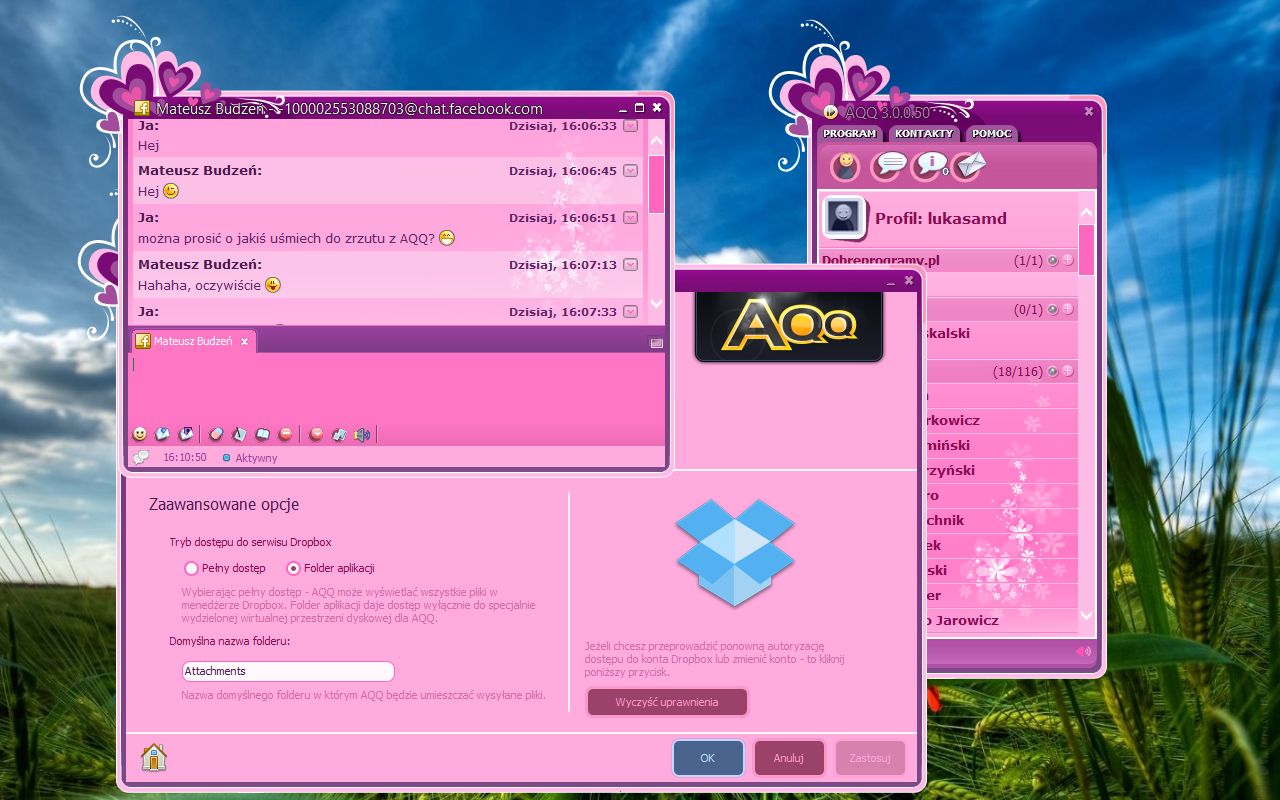Open the POMOC menu in AQQ window

tap(991, 133)
